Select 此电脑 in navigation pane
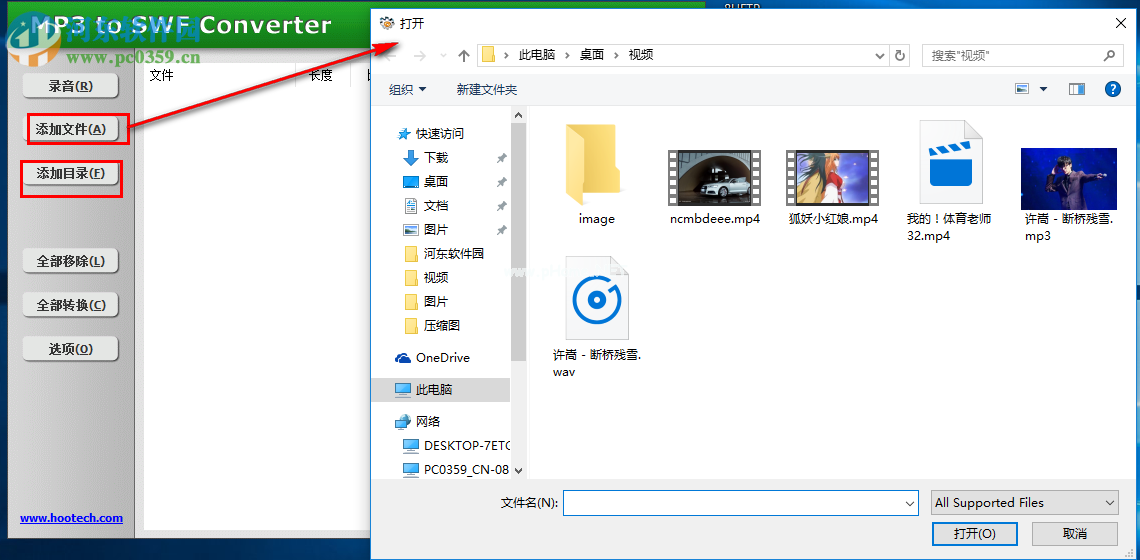1140x560 pixels. [x=433, y=390]
